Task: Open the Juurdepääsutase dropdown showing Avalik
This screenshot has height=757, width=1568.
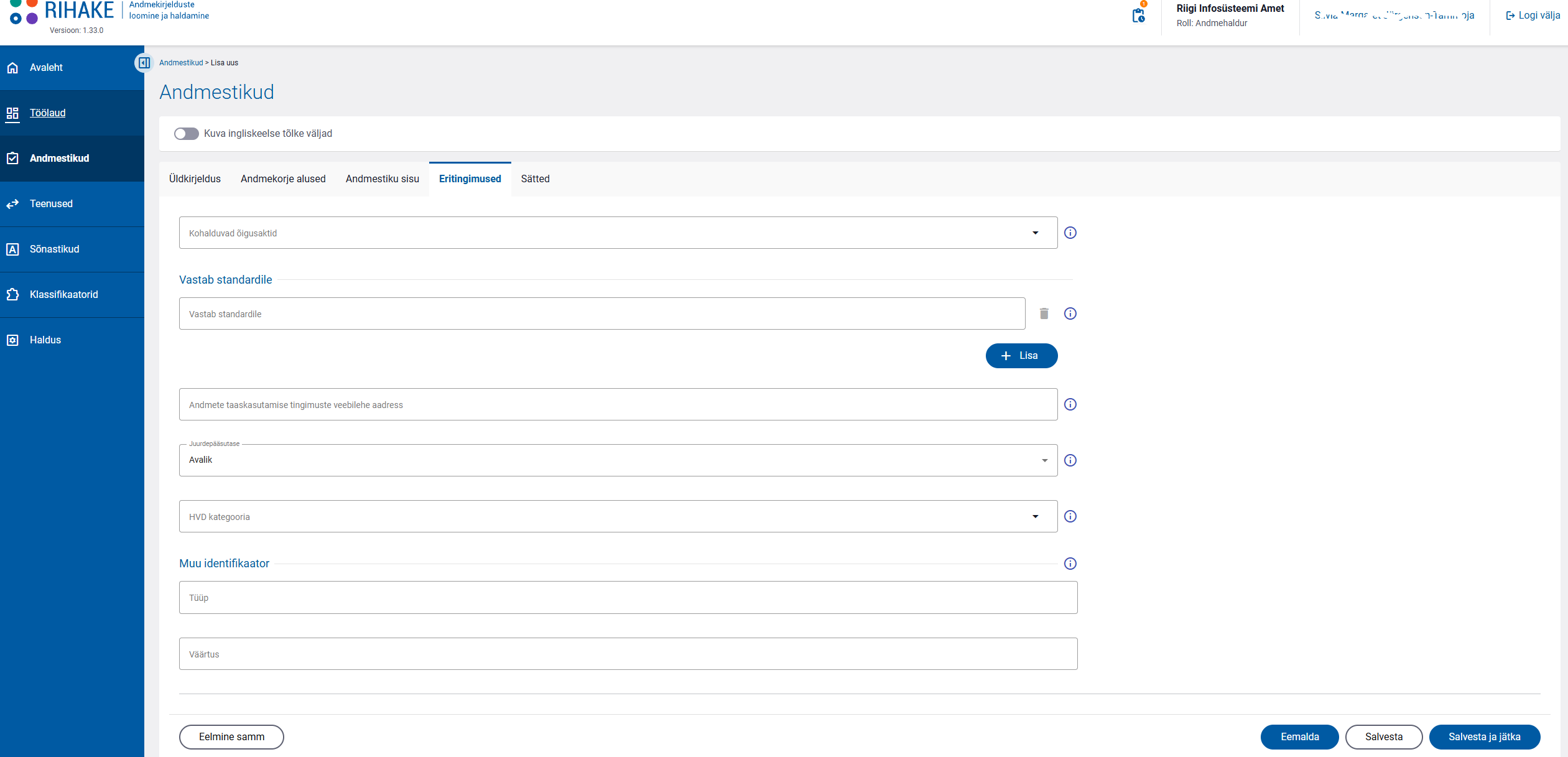Action: click(x=618, y=460)
